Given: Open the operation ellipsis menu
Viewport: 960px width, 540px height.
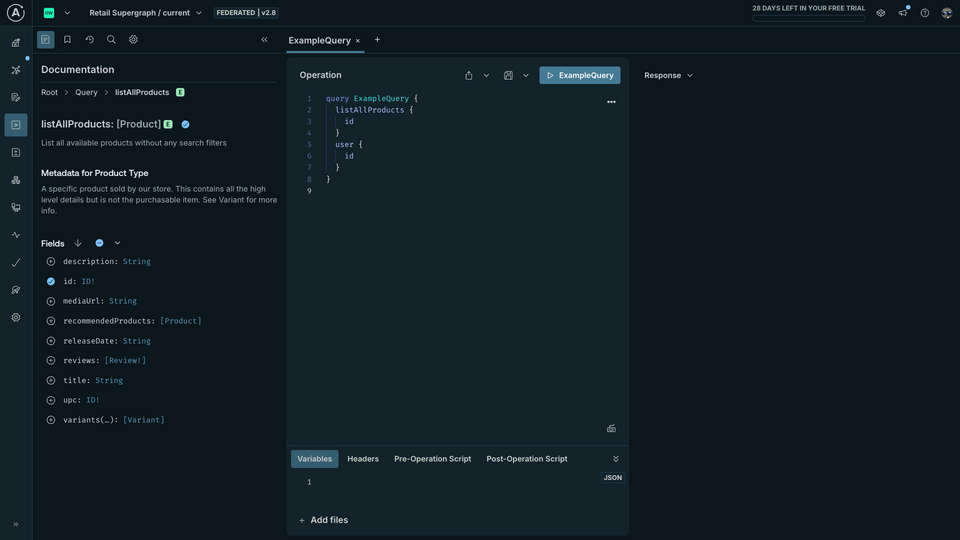Looking at the screenshot, I should (611, 102).
